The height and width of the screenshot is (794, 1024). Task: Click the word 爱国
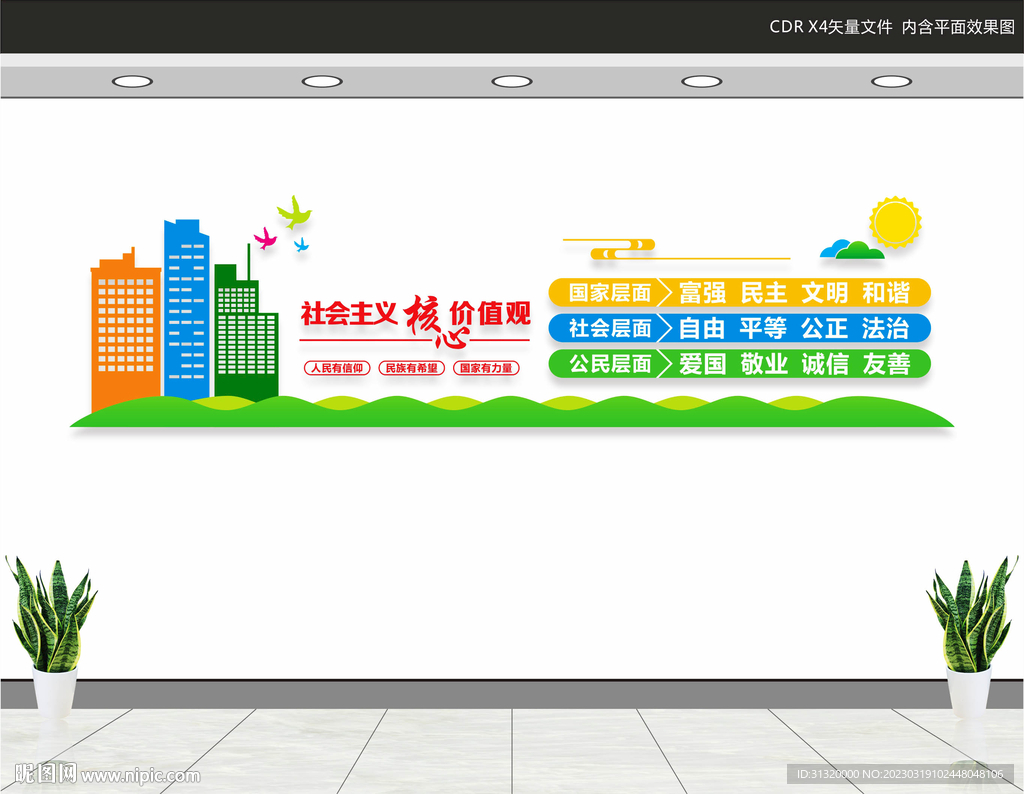pyautogui.click(x=702, y=364)
